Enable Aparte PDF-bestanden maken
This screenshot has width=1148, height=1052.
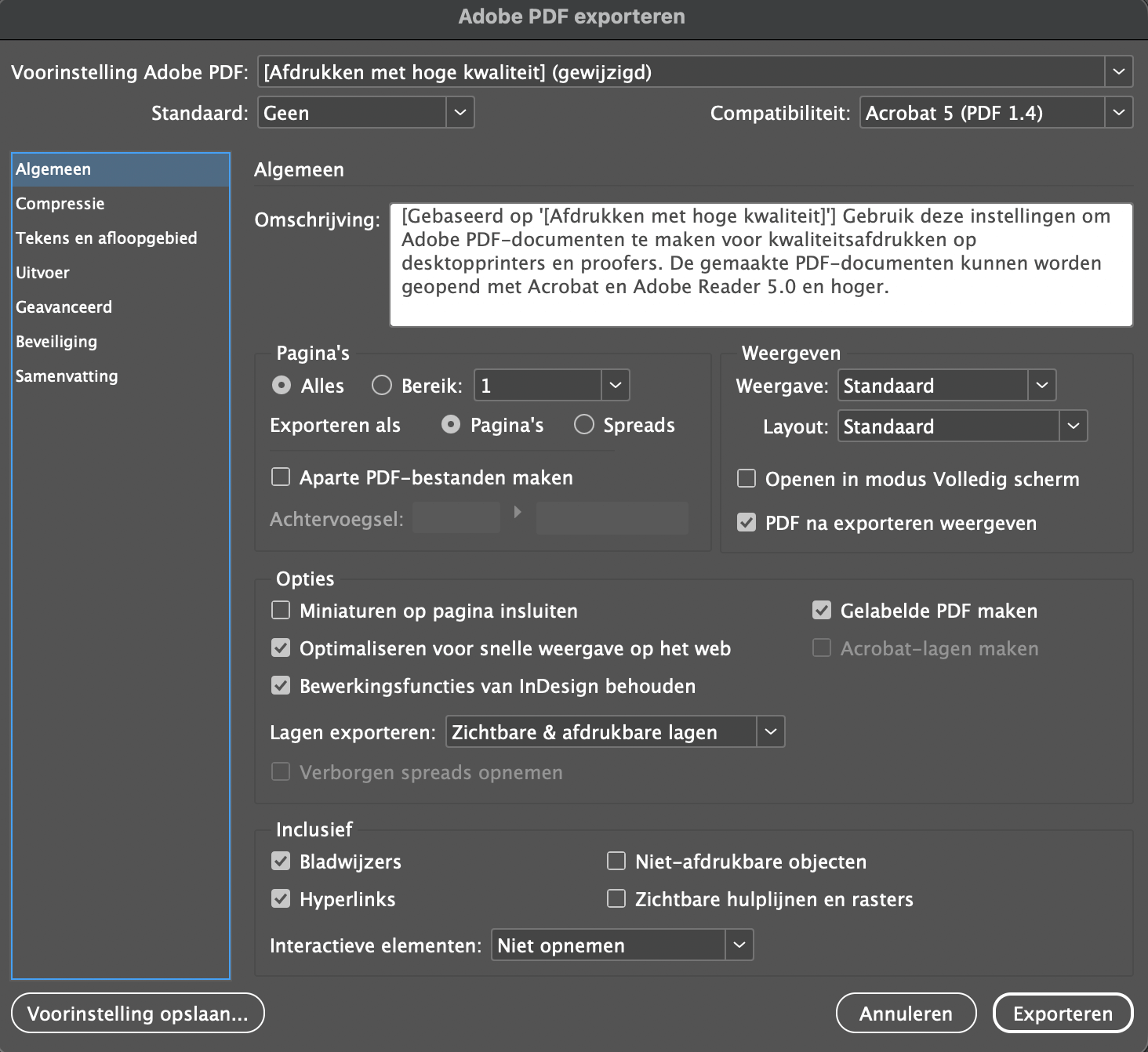coord(281,477)
